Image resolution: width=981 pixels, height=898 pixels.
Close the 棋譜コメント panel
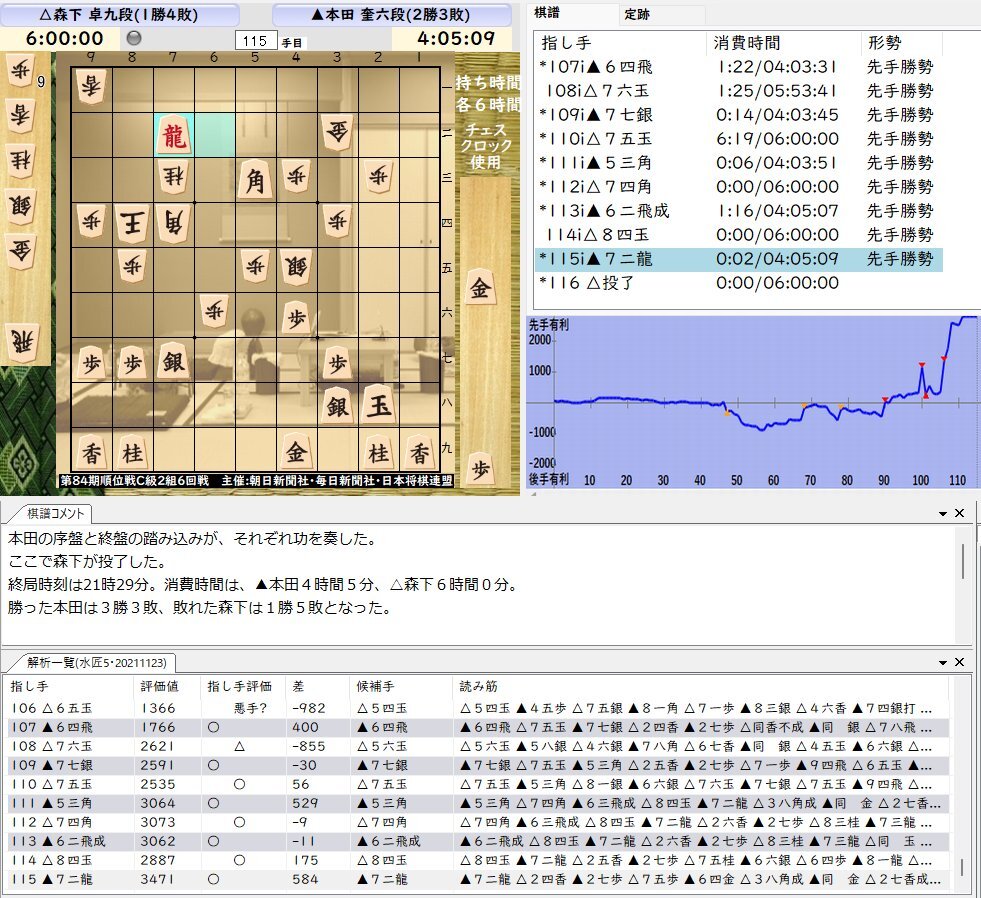[x=960, y=513]
